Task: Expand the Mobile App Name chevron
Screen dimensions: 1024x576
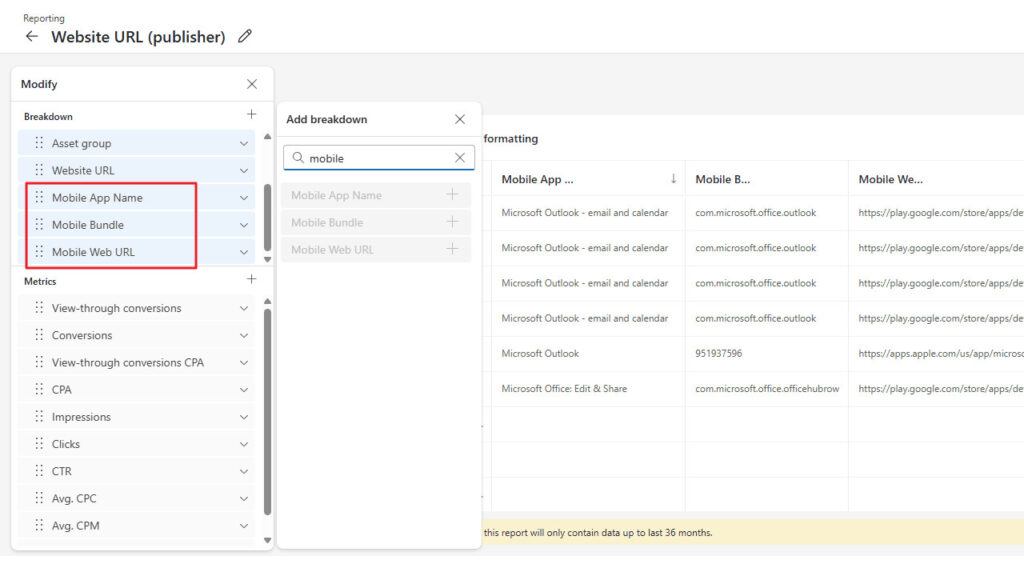Action: [x=244, y=198]
